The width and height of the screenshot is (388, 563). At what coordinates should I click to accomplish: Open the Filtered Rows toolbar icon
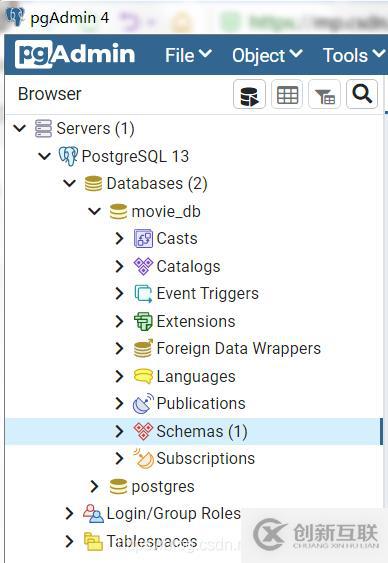(x=324, y=94)
